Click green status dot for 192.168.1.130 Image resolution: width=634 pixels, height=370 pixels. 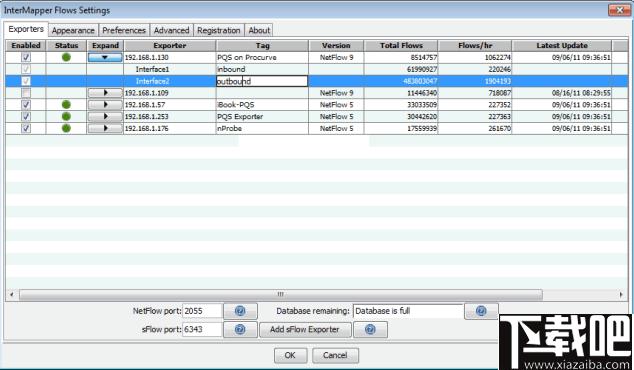(x=66, y=57)
